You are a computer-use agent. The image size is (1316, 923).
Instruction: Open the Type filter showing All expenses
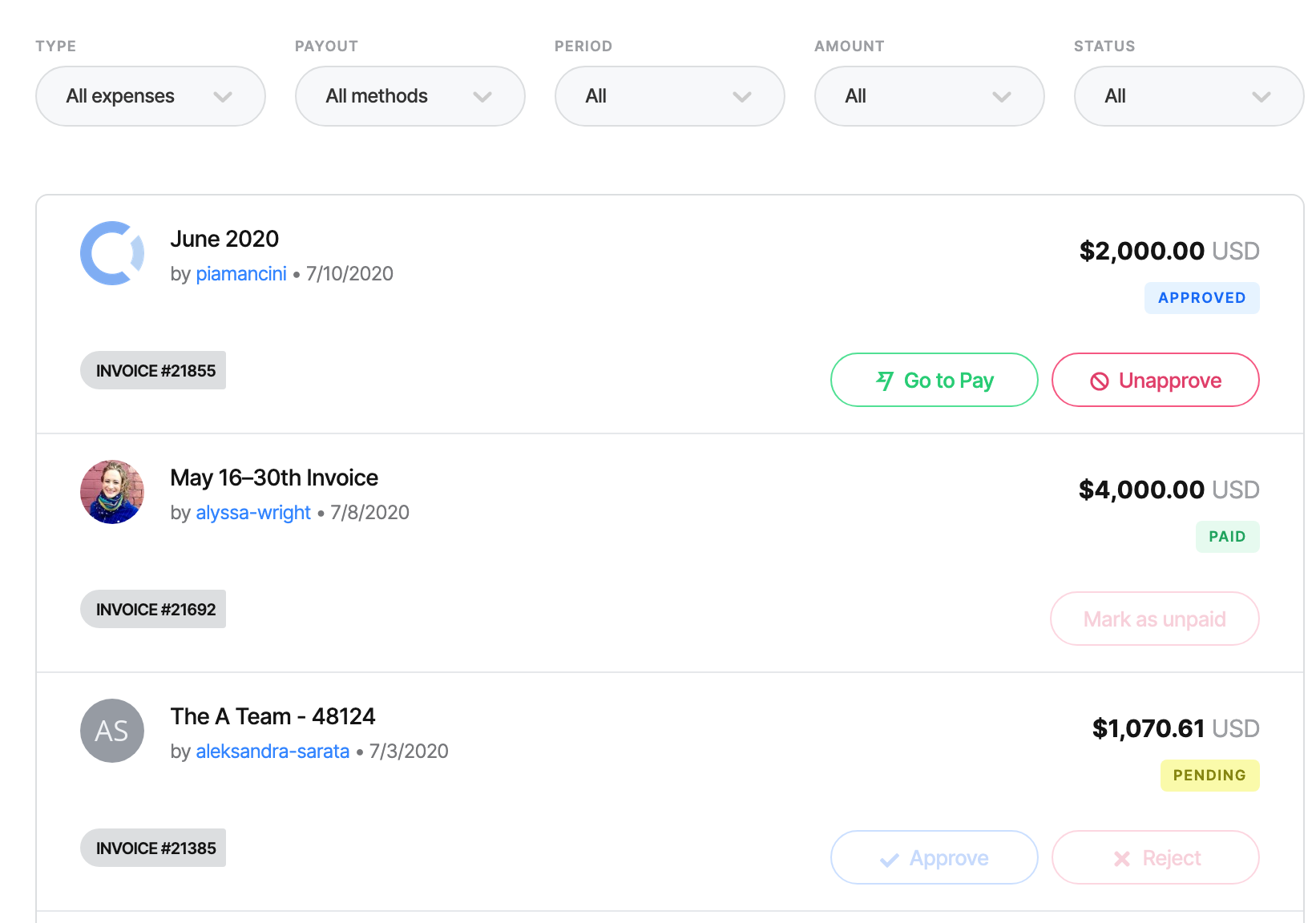(x=150, y=96)
